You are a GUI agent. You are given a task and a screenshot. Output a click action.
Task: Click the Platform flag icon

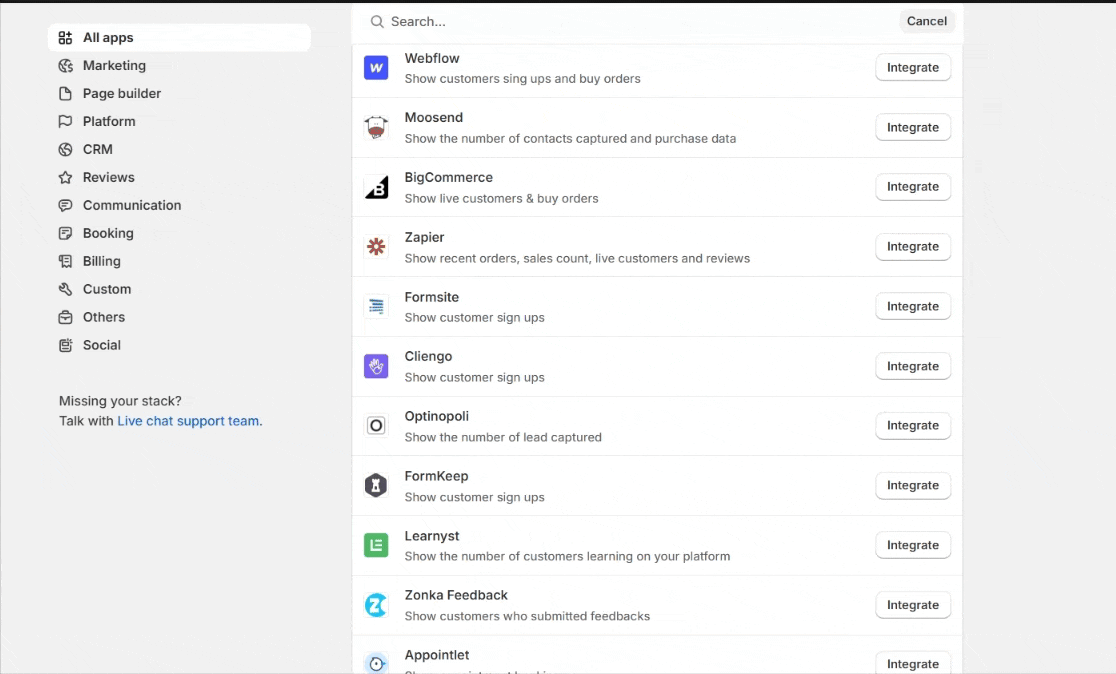tap(65, 121)
